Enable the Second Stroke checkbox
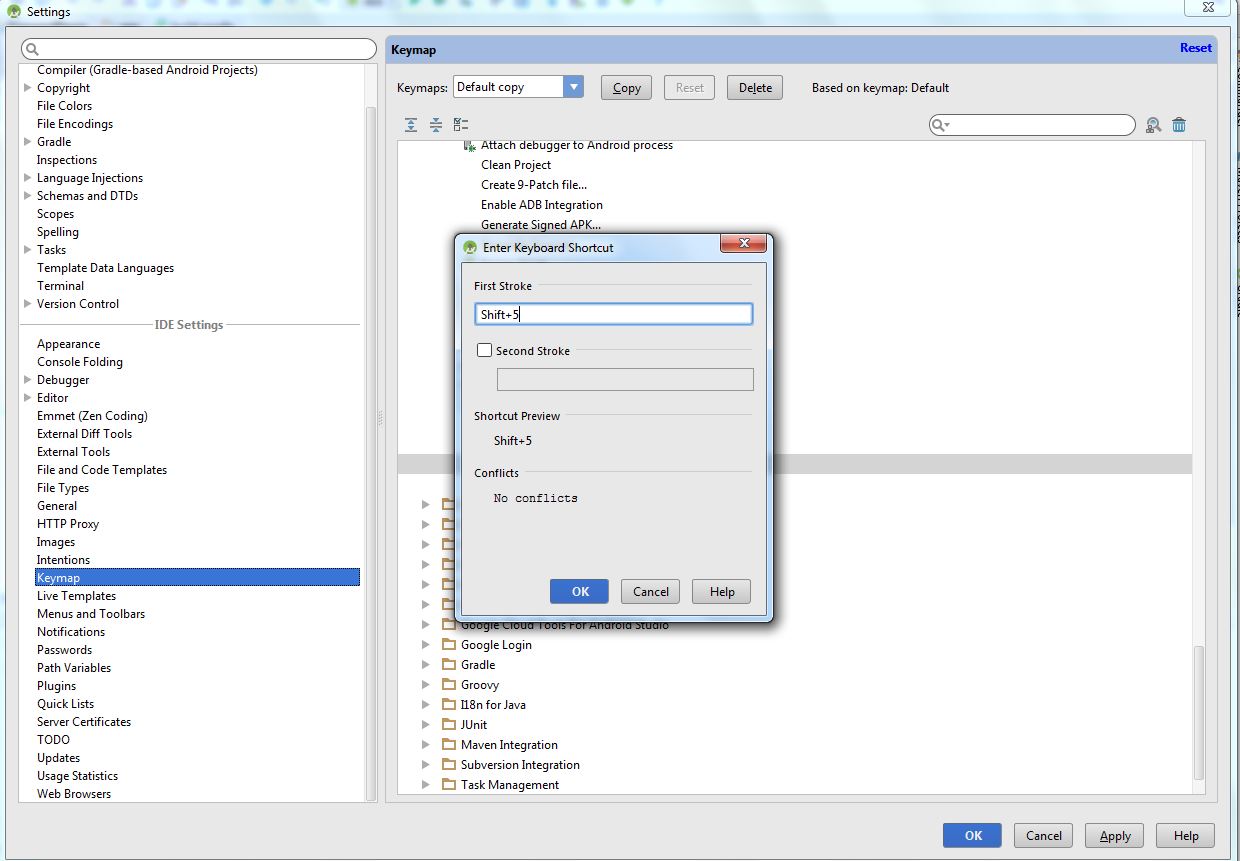Viewport: 1240px width, 861px height. point(484,350)
